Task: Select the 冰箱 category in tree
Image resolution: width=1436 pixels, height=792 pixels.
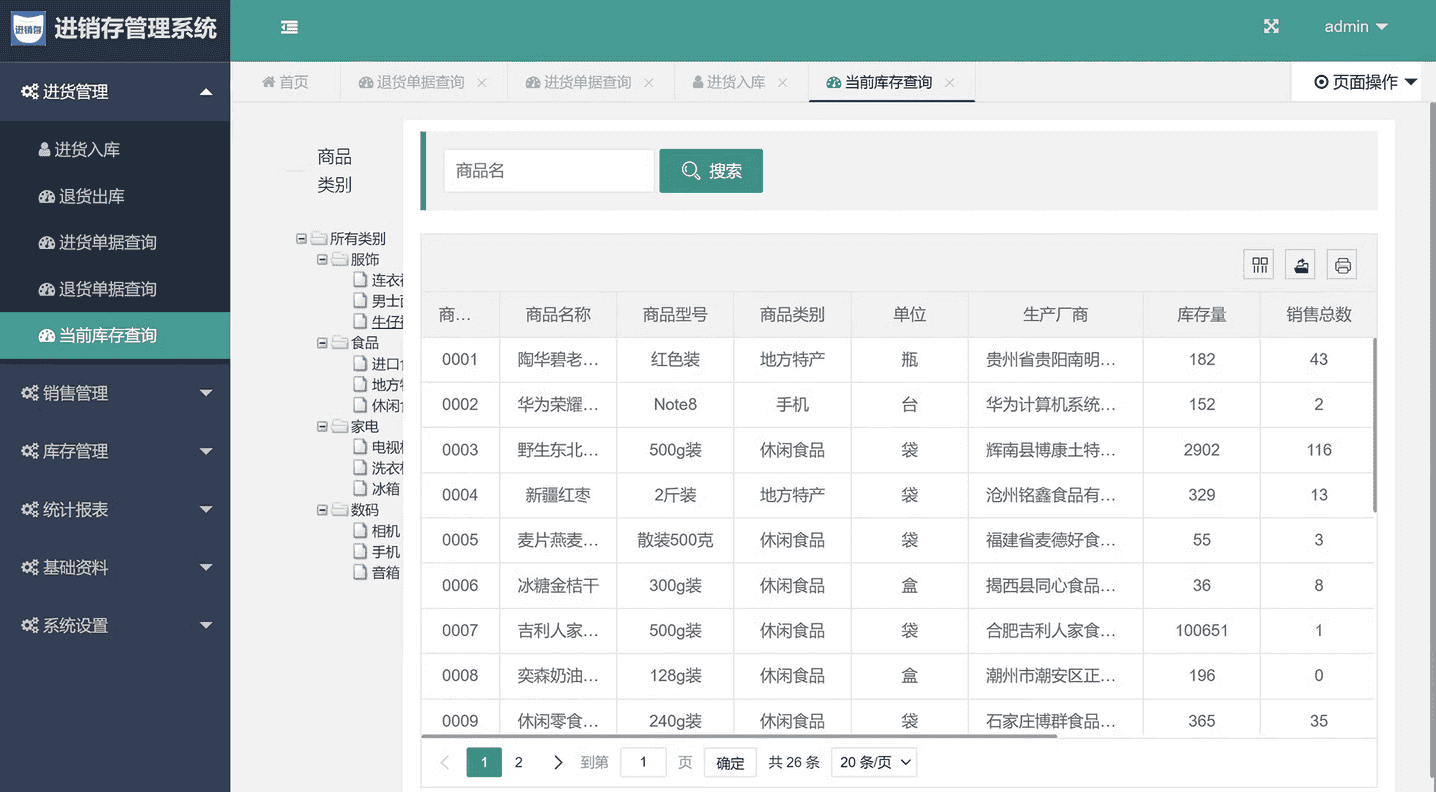Action: tap(385, 489)
